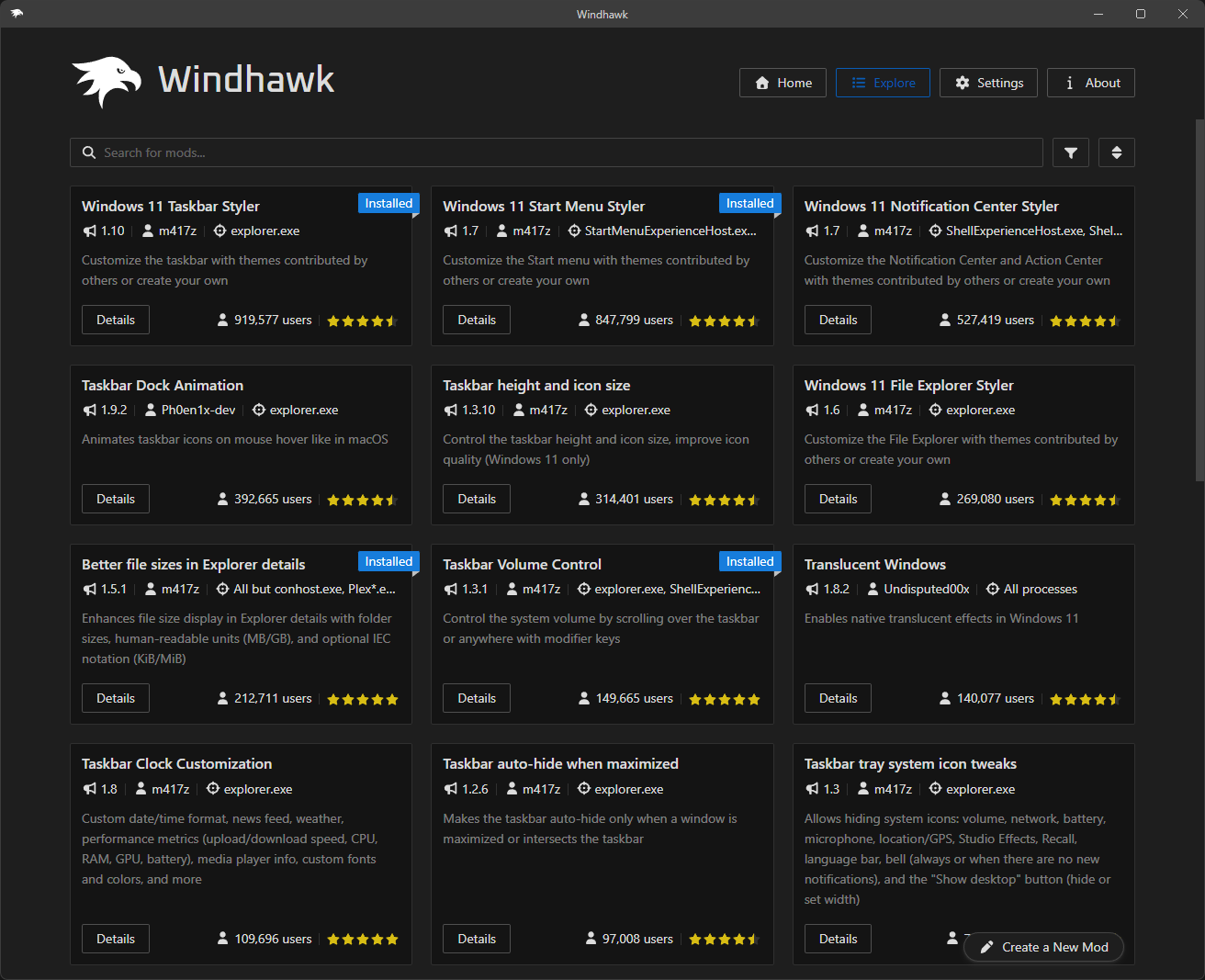Click the users icon beside 97,008 users

click(x=591, y=939)
